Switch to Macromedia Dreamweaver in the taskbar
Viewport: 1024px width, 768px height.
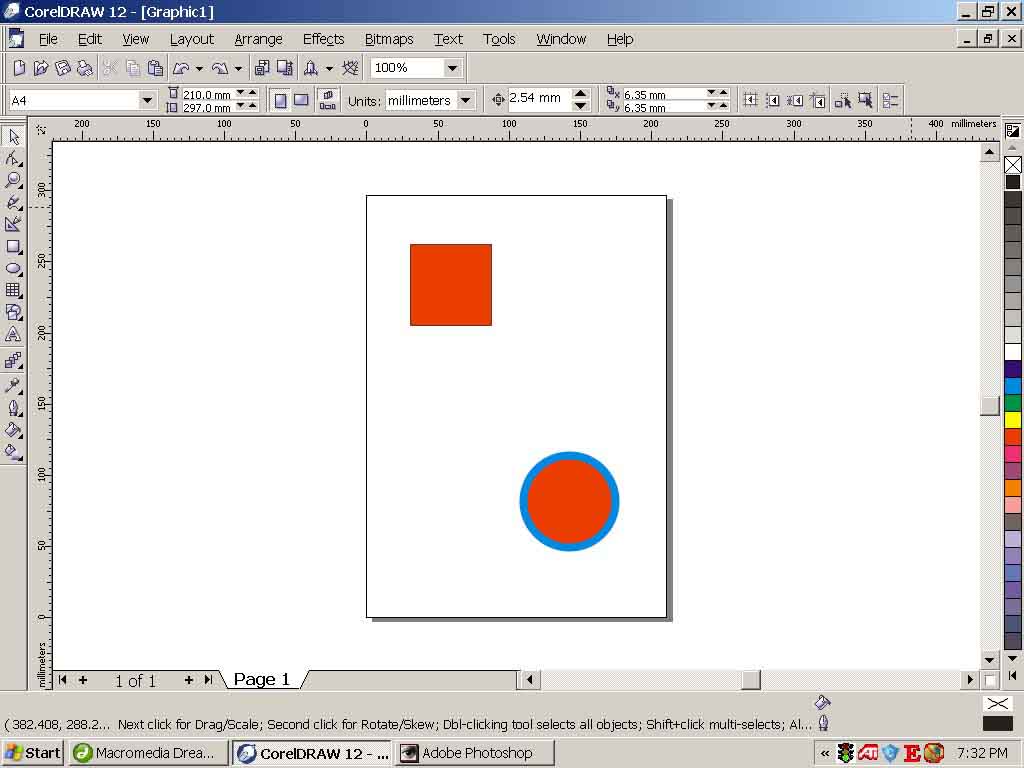click(x=148, y=753)
